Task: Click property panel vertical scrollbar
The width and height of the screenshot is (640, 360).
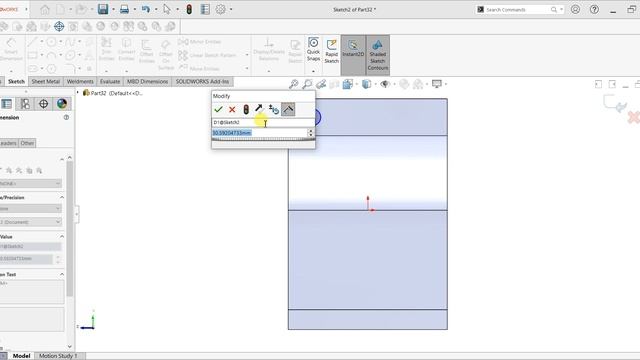Action: coord(70,229)
